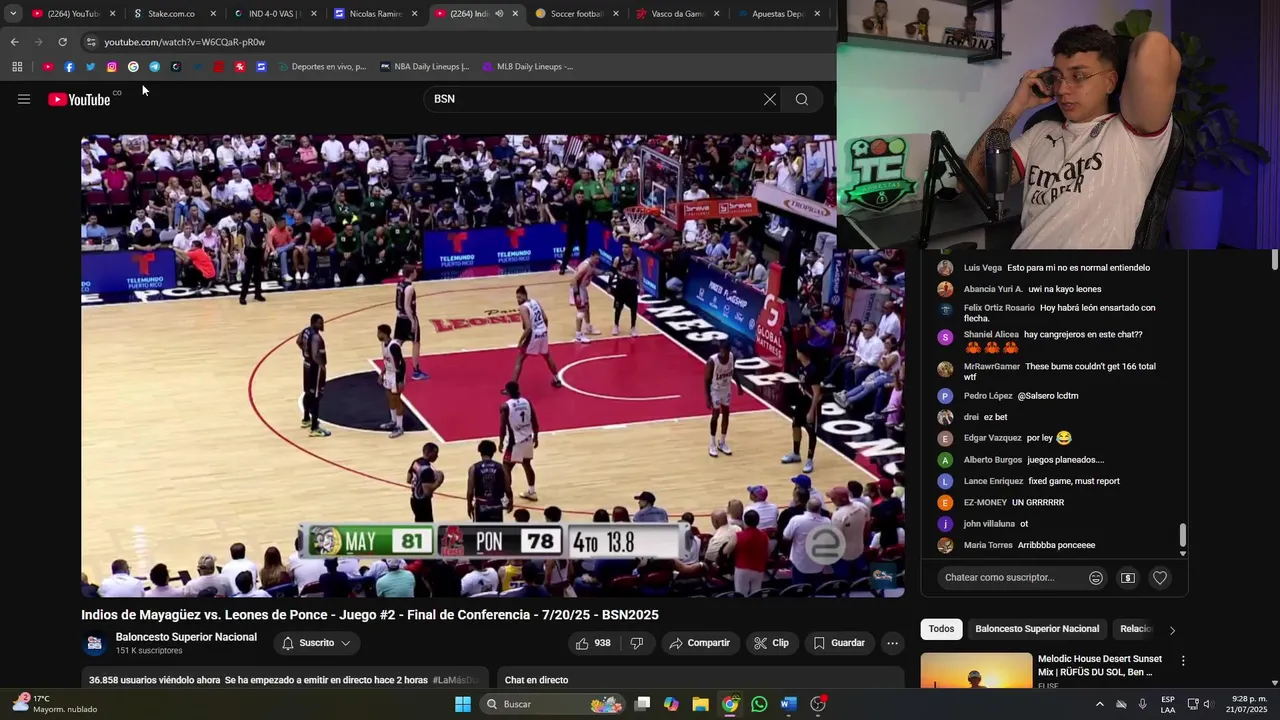Open the YouTube guide hamburger menu

[x=24, y=99]
